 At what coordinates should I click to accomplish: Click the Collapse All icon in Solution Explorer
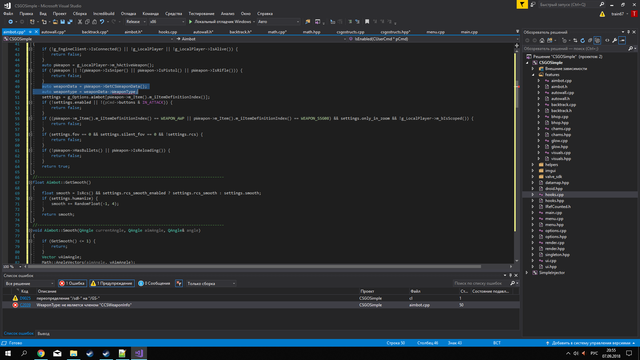coord(590,40)
